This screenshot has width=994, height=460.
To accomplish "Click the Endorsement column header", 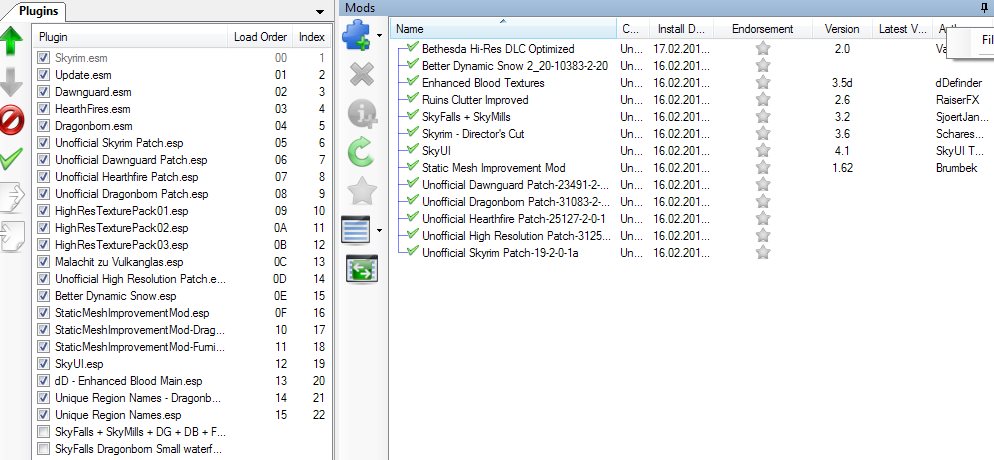I will click(762, 29).
